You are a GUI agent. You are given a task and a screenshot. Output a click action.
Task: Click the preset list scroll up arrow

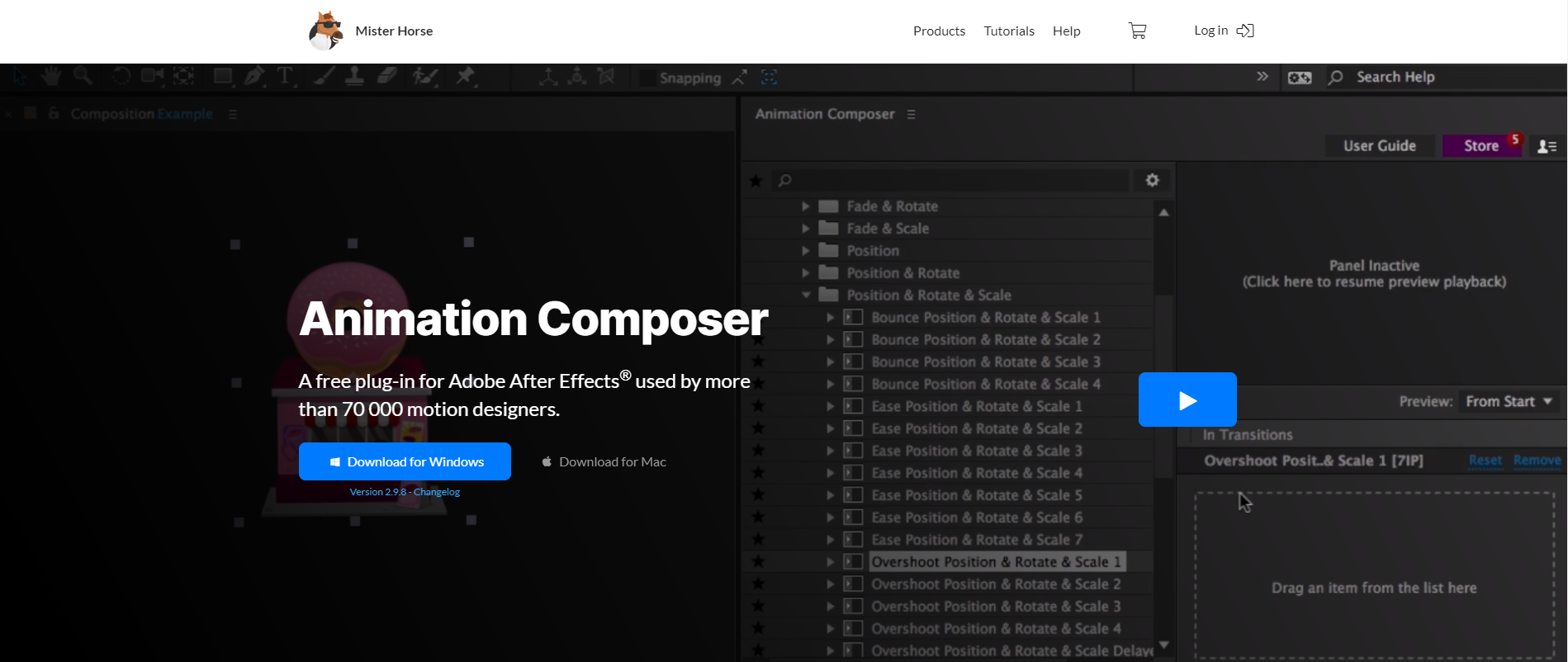coord(1163,213)
